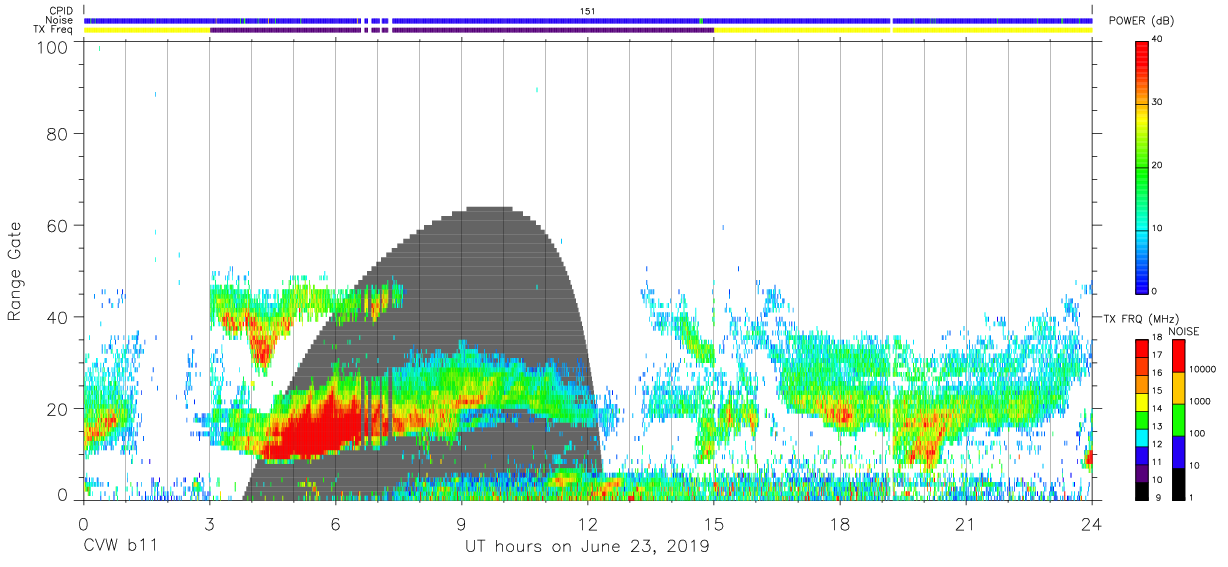Click the 21 hour tick label on the UT axis
1228x567 pixels.
[x=966, y=524]
